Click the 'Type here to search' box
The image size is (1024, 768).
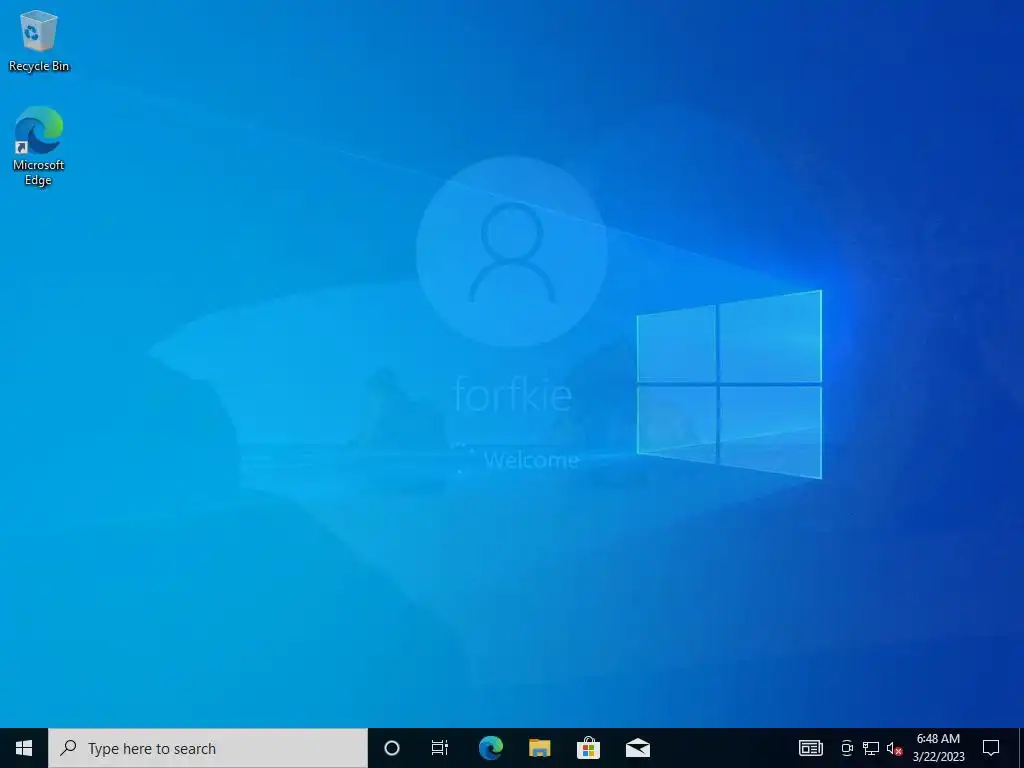pos(208,748)
